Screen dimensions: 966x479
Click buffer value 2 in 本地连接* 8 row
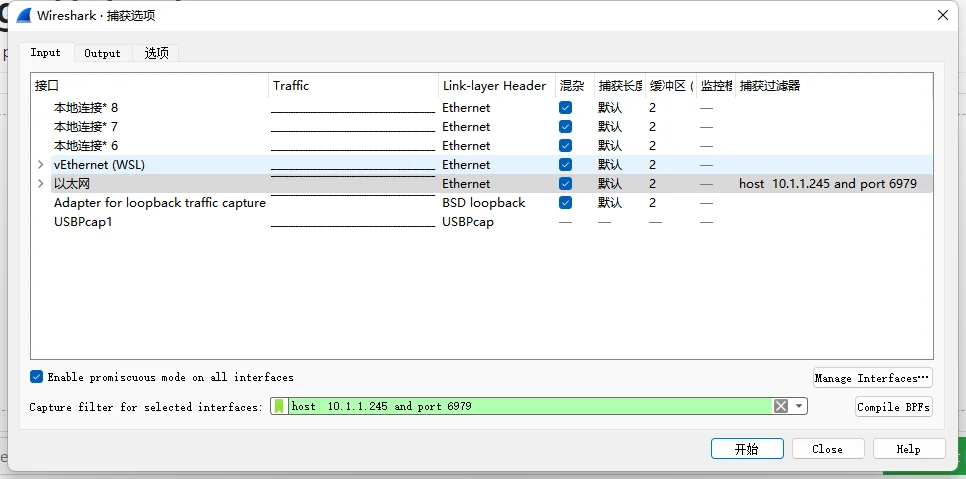tap(652, 108)
